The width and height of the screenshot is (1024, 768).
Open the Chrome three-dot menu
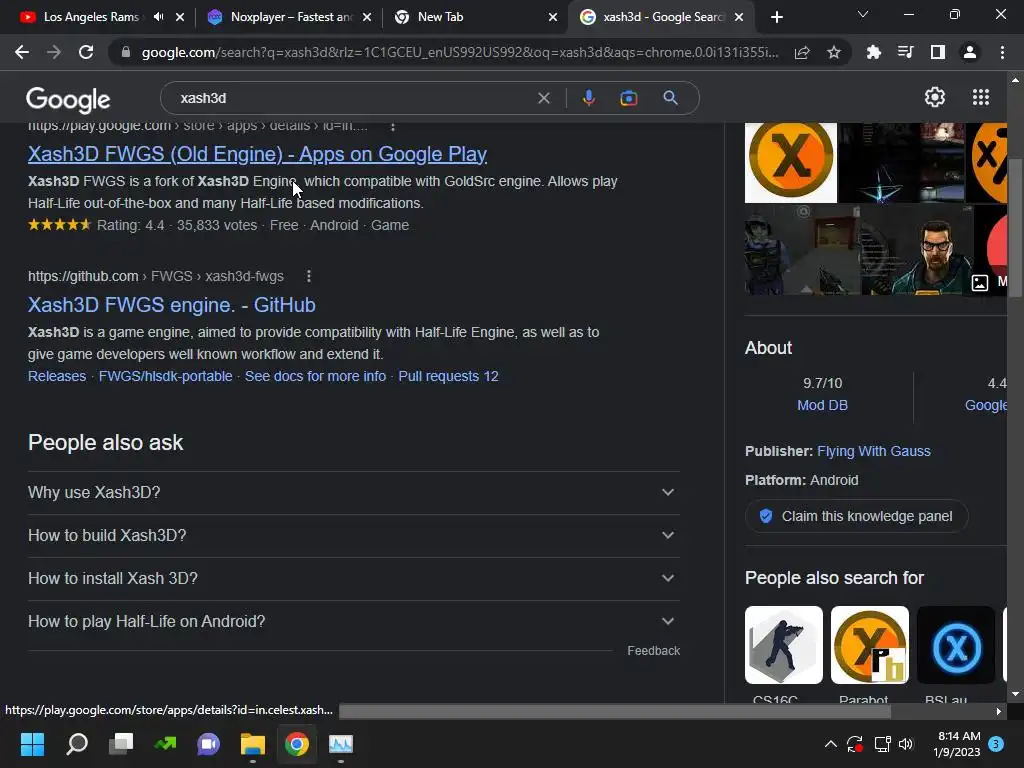click(1002, 52)
